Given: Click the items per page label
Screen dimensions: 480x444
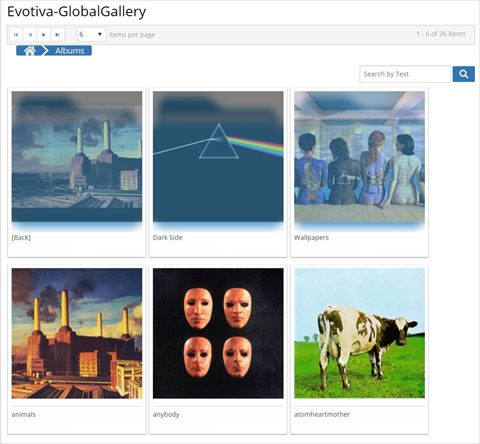Looking at the screenshot, I should coord(132,35).
